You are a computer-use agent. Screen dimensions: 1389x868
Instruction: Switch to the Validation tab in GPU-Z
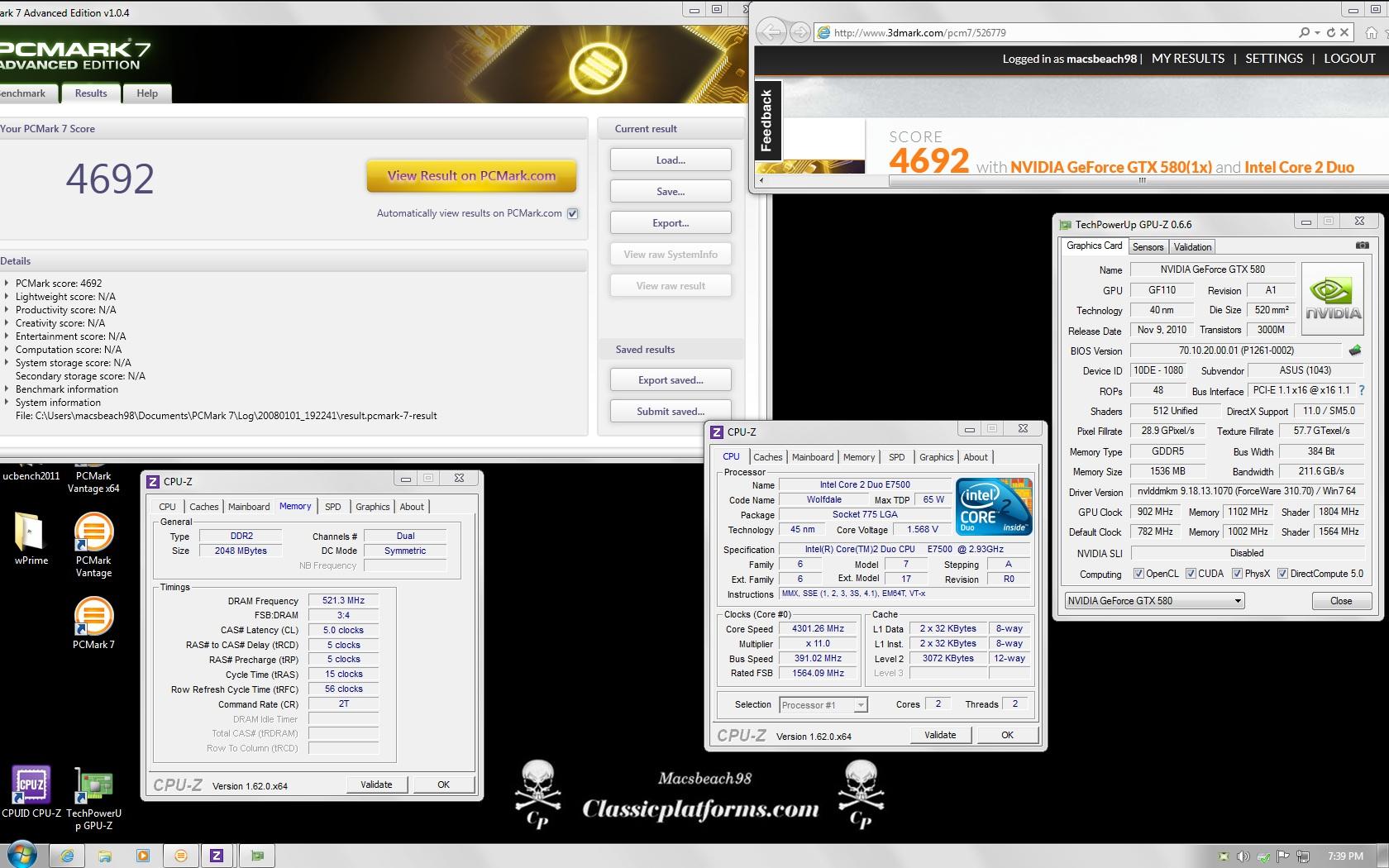pos(1192,246)
